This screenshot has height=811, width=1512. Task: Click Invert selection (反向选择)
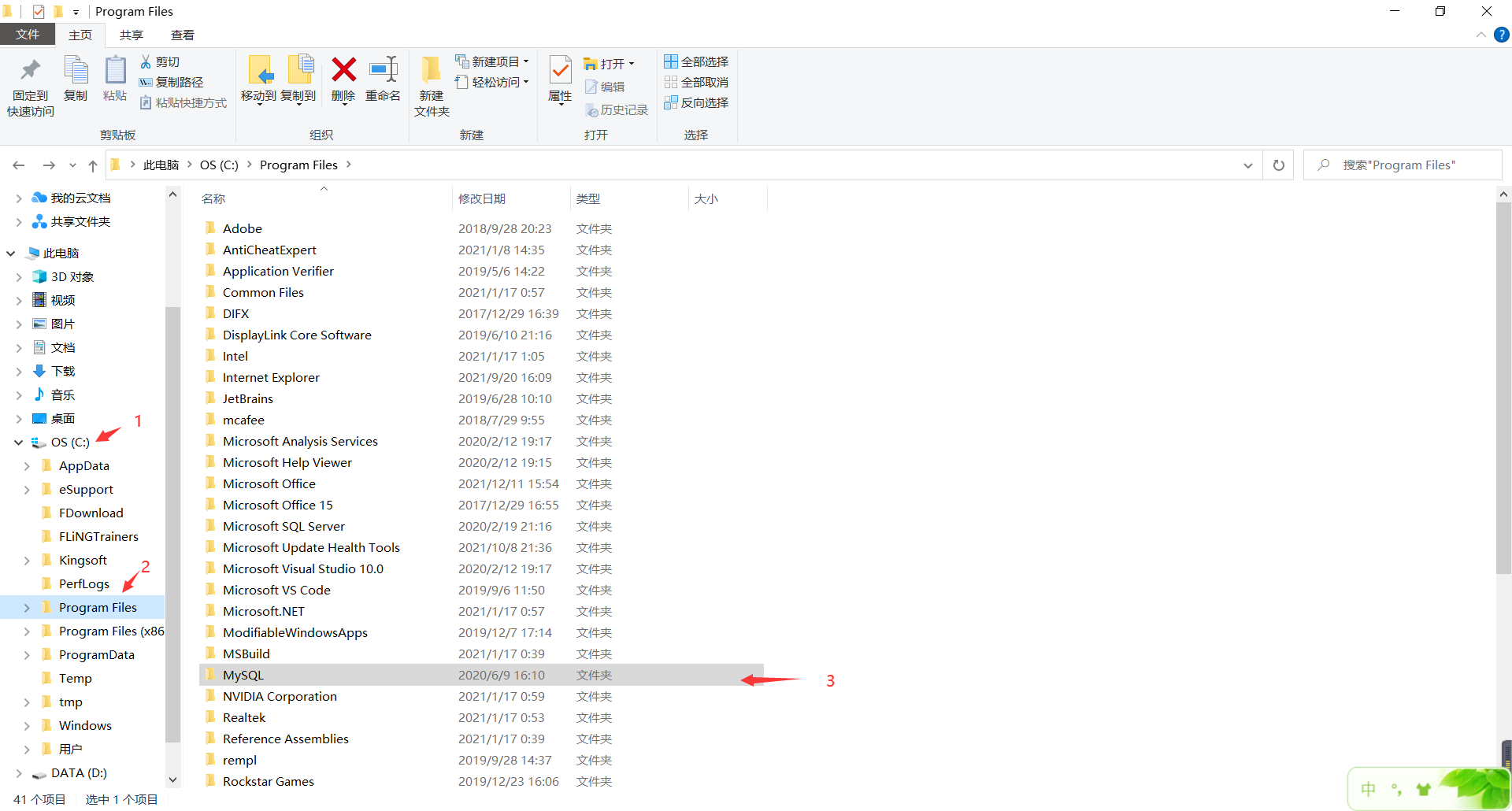click(696, 102)
